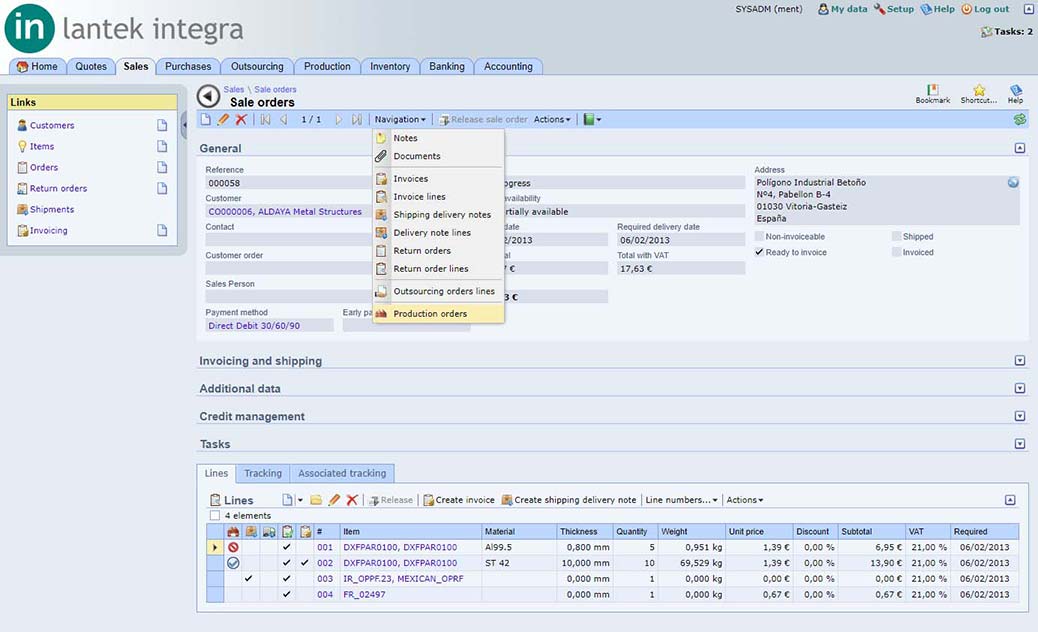Open the Shipments sidebar link

coord(52,209)
